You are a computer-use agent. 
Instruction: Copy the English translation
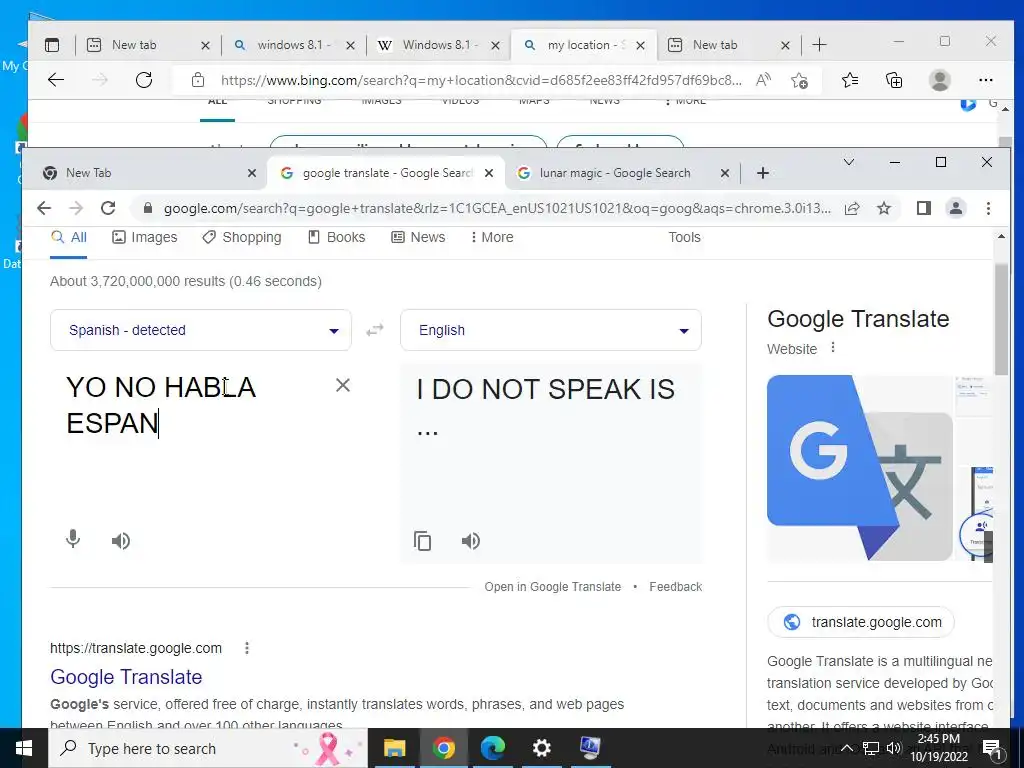(x=423, y=541)
